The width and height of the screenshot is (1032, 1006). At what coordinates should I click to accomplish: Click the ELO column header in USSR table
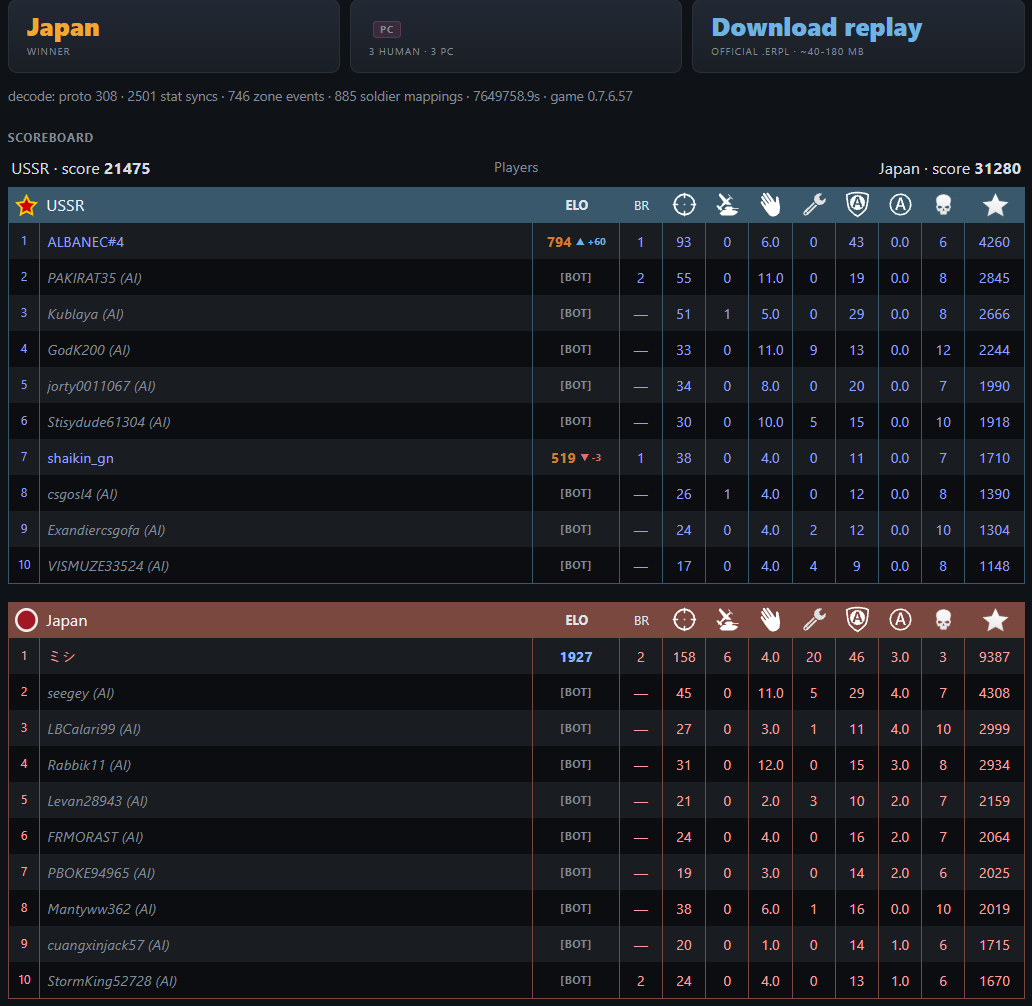coord(577,205)
